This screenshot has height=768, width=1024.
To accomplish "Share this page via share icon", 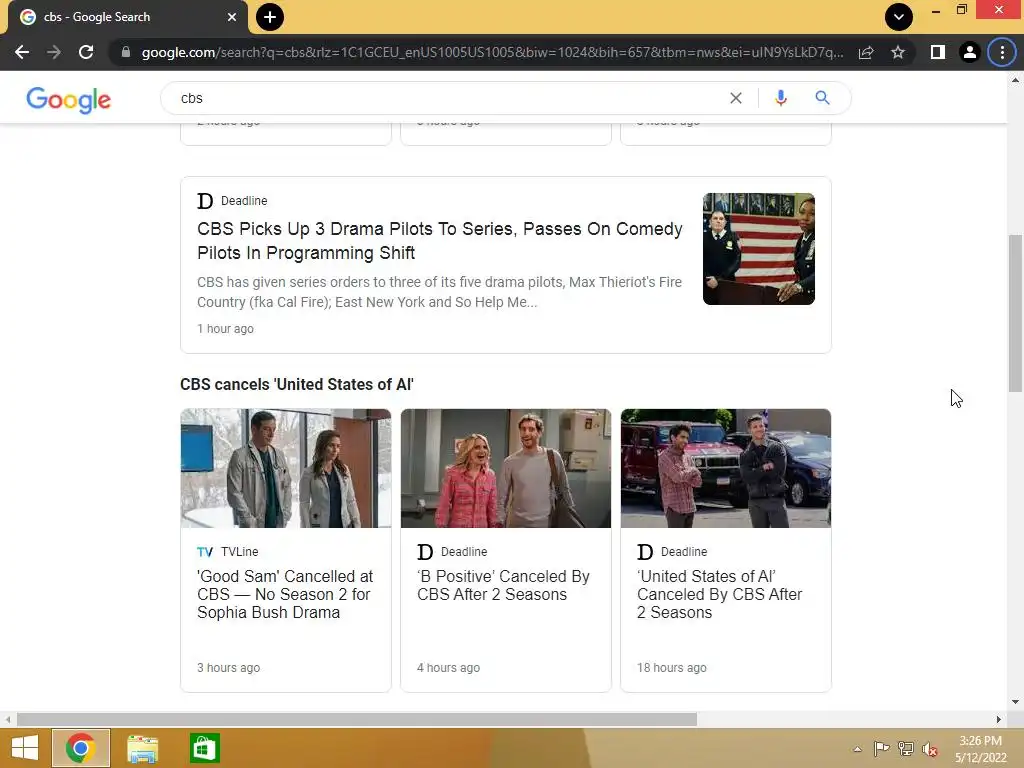I will [x=866, y=52].
